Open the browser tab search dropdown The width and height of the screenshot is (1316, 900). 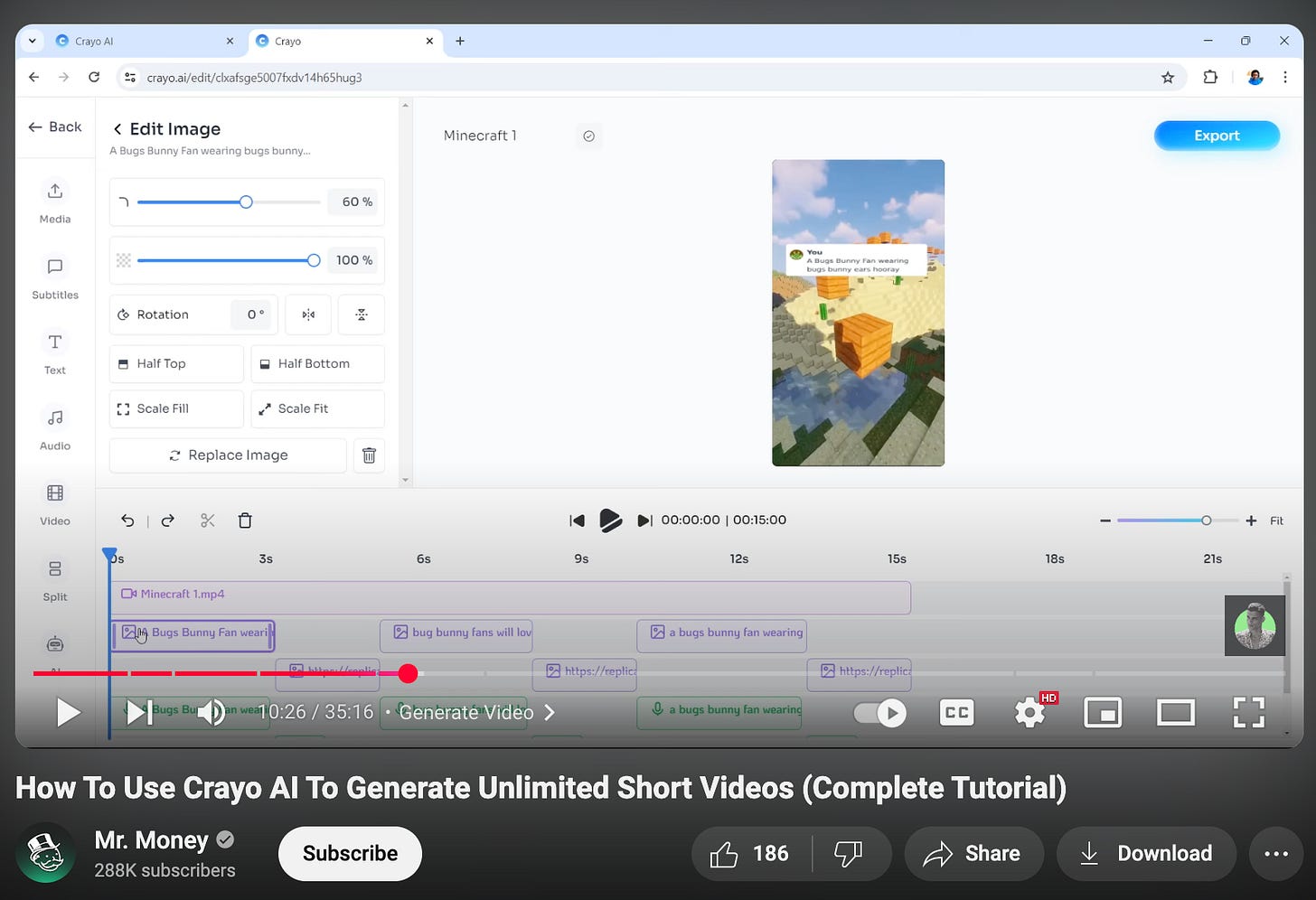(33, 41)
